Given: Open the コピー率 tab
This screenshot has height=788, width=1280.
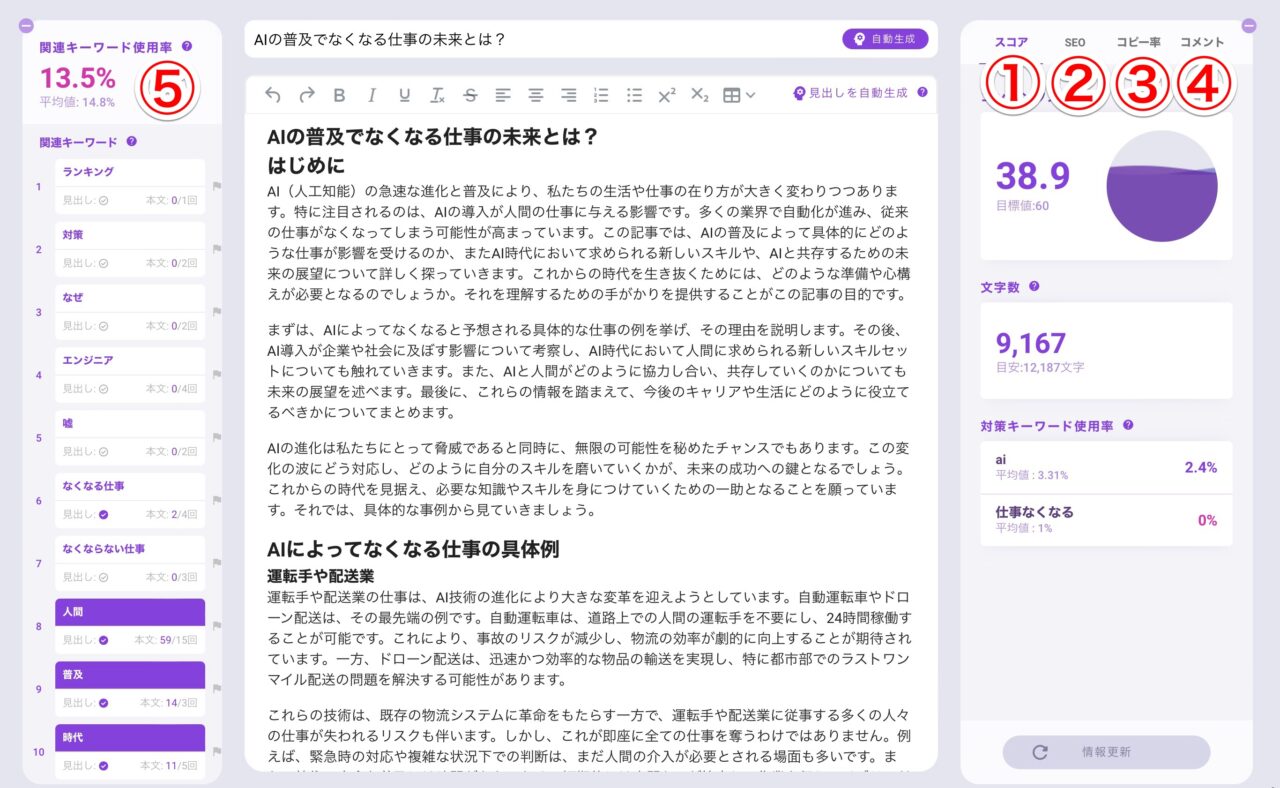Looking at the screenshot, I should pos(1138,43).
